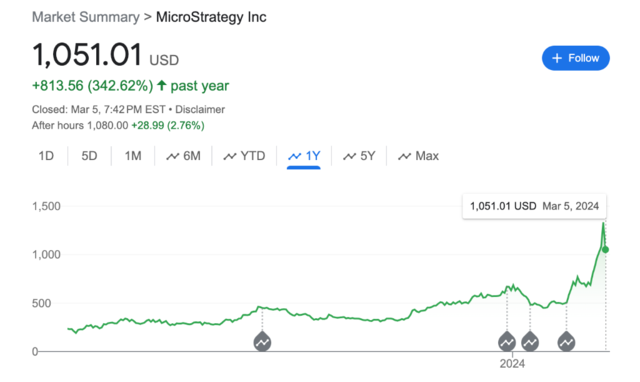
Task: Click the trend icon beside YTD
Action: (230, 156)
